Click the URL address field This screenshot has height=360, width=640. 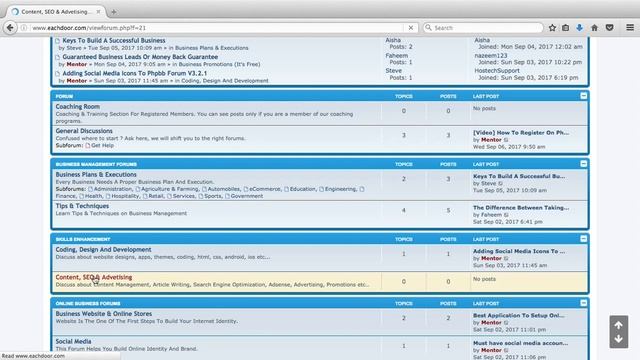218,28
